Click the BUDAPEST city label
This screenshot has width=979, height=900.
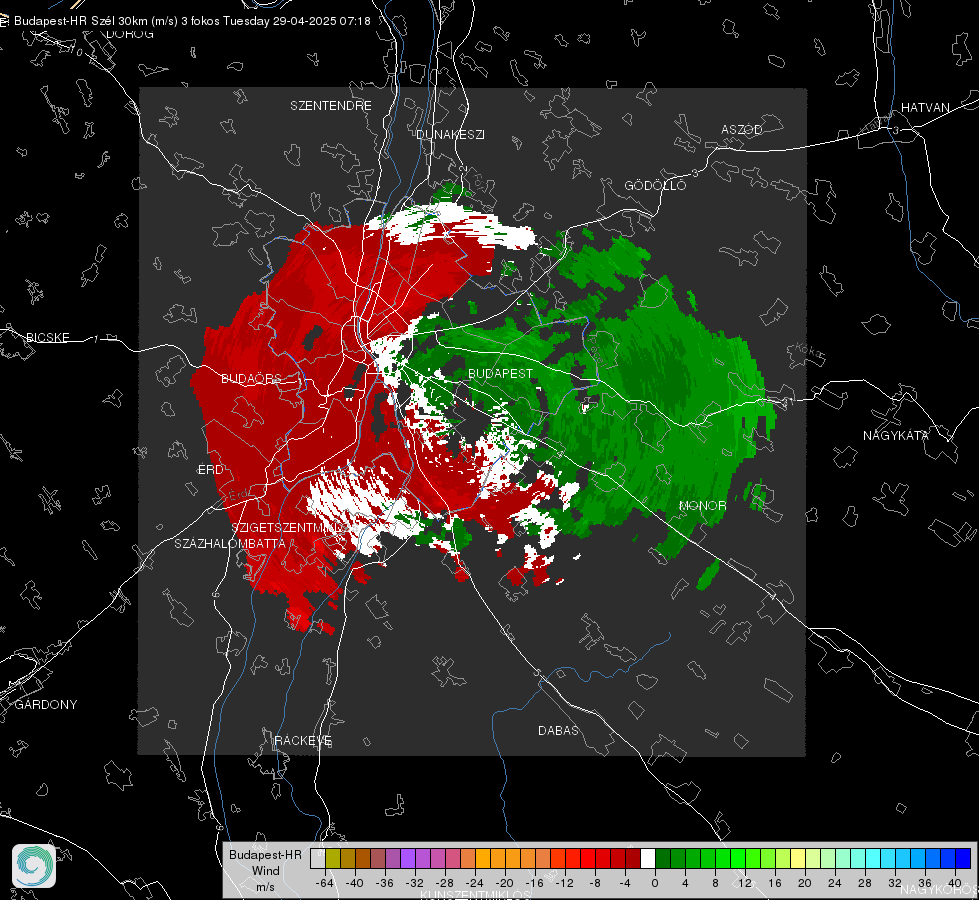(500, 373)
